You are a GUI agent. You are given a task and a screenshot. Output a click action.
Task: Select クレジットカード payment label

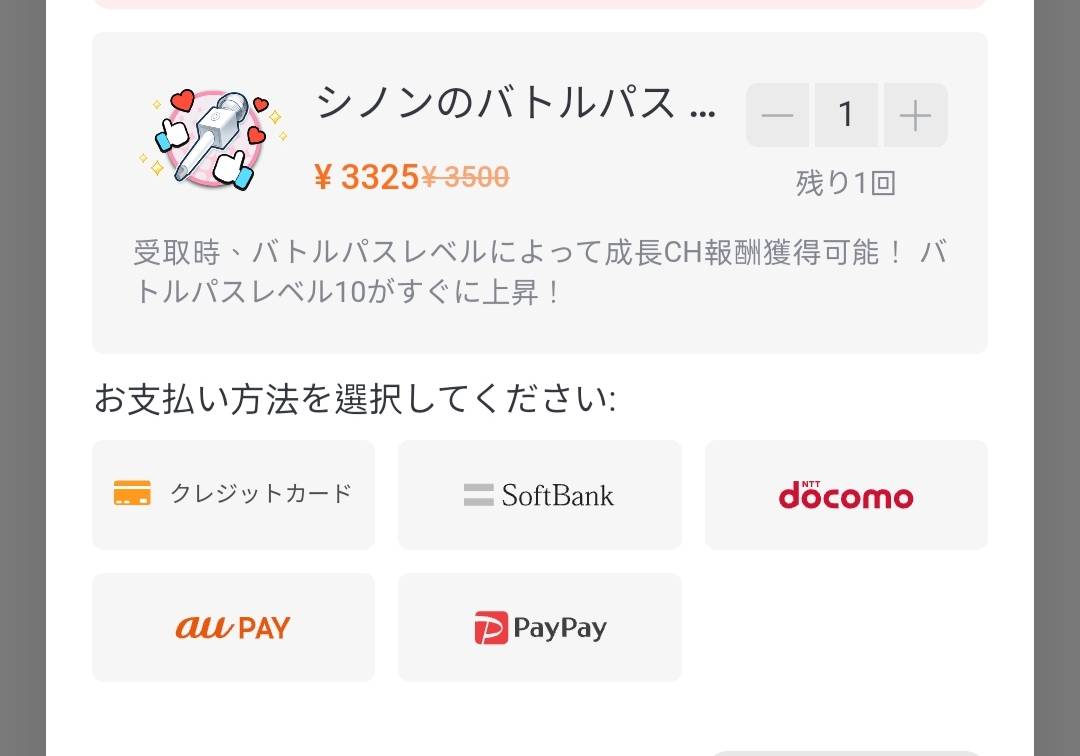coord(261,494)
